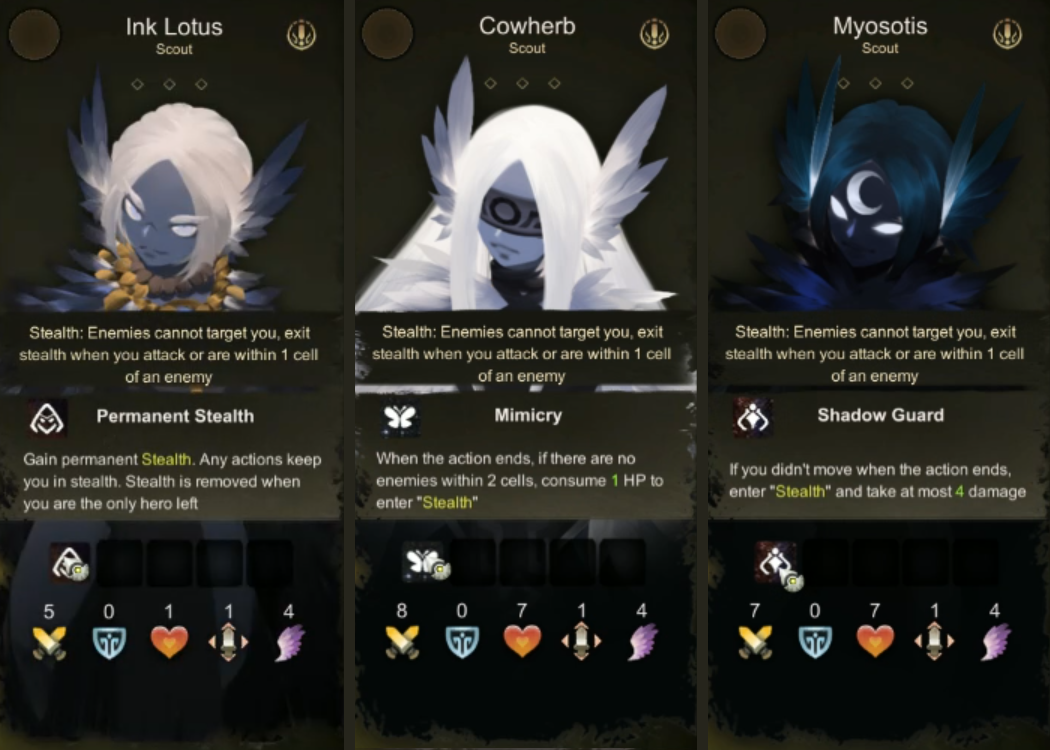Click Myosotis Shadow Guard skill icon
The image size is (1050, 750).
[x=753, y=417]
